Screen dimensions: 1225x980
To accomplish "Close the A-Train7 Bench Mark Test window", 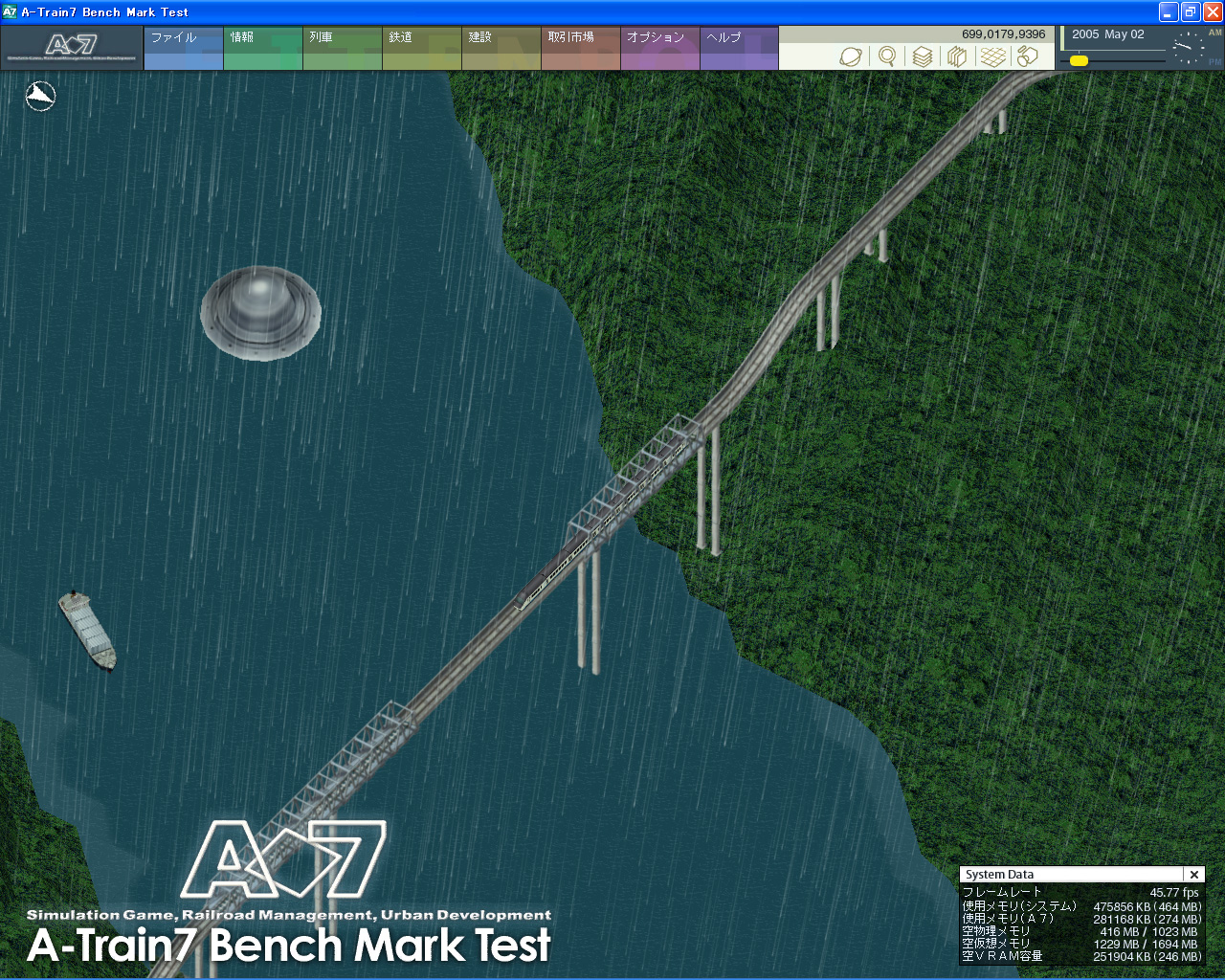I will click(x=1213, y=12).
